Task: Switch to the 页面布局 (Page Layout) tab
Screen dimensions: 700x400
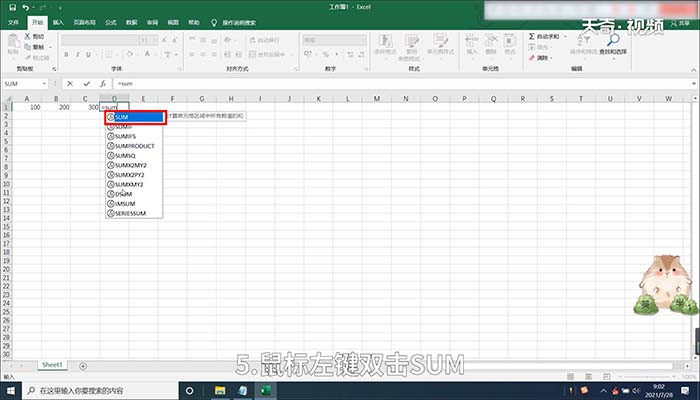Action: [84, 22]
